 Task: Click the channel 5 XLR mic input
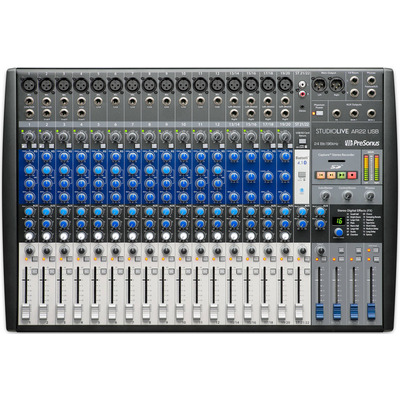pos(98,85)
